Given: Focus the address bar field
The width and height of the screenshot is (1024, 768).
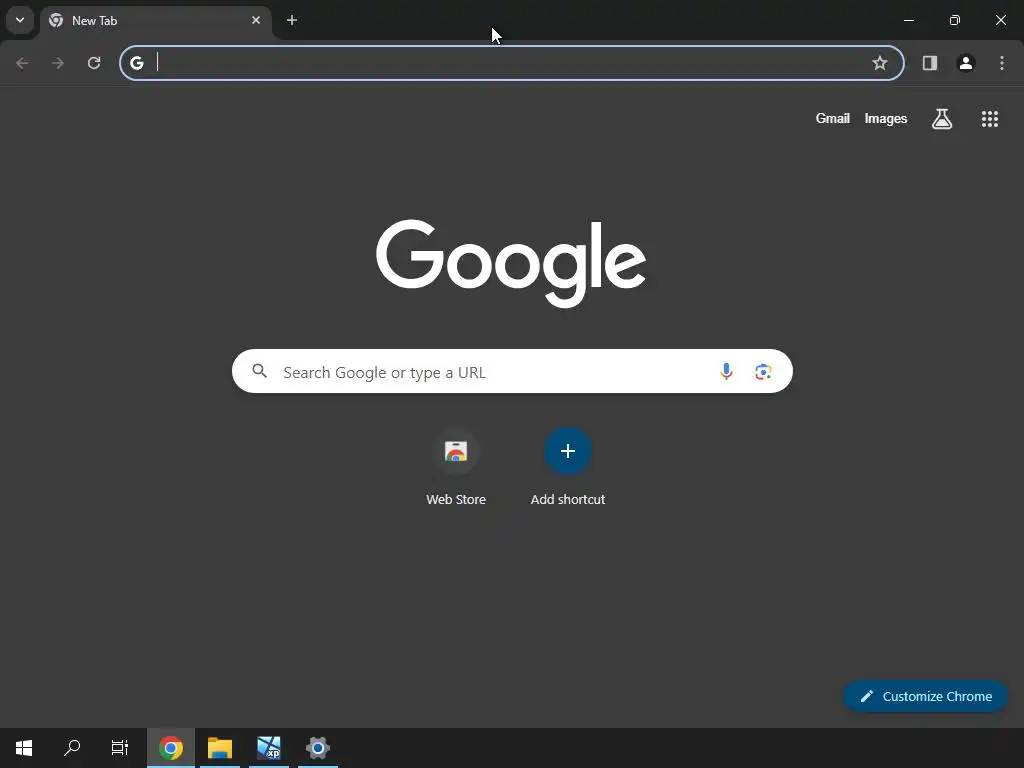Looking at the screenshot, I should tap(512, 63).
